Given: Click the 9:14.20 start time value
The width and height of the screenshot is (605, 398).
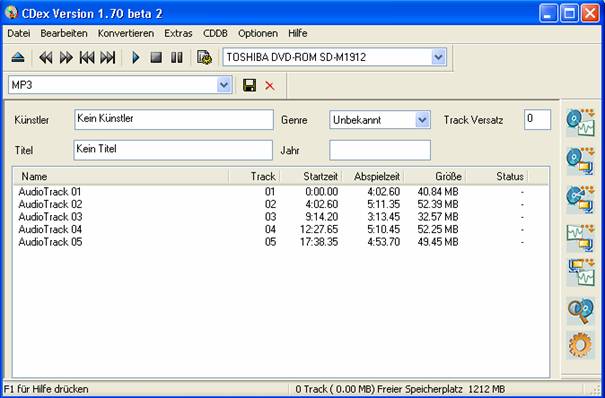Looking at the screenshot, I should 321,217.
